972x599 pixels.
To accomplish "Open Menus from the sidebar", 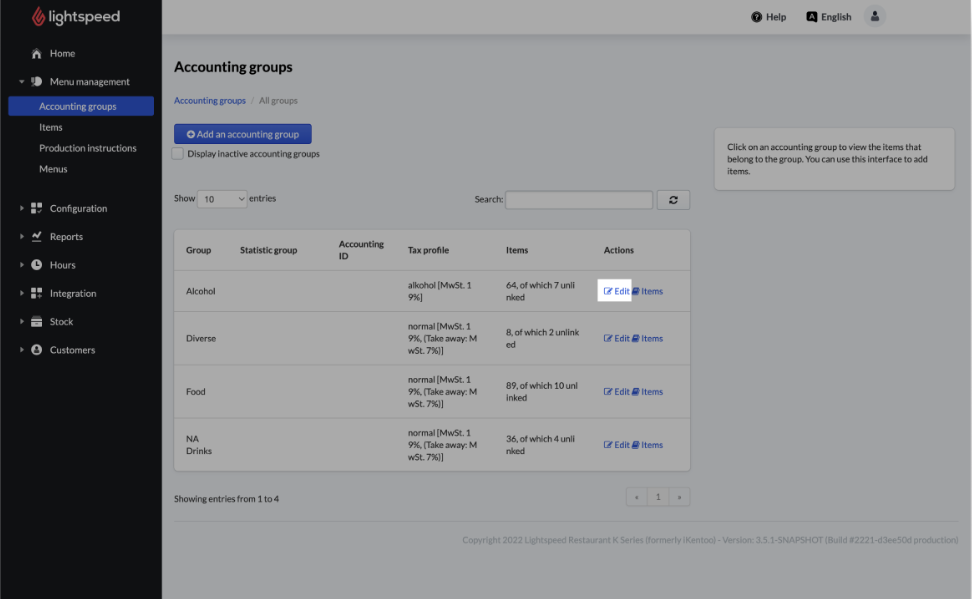I will point(54,169).
